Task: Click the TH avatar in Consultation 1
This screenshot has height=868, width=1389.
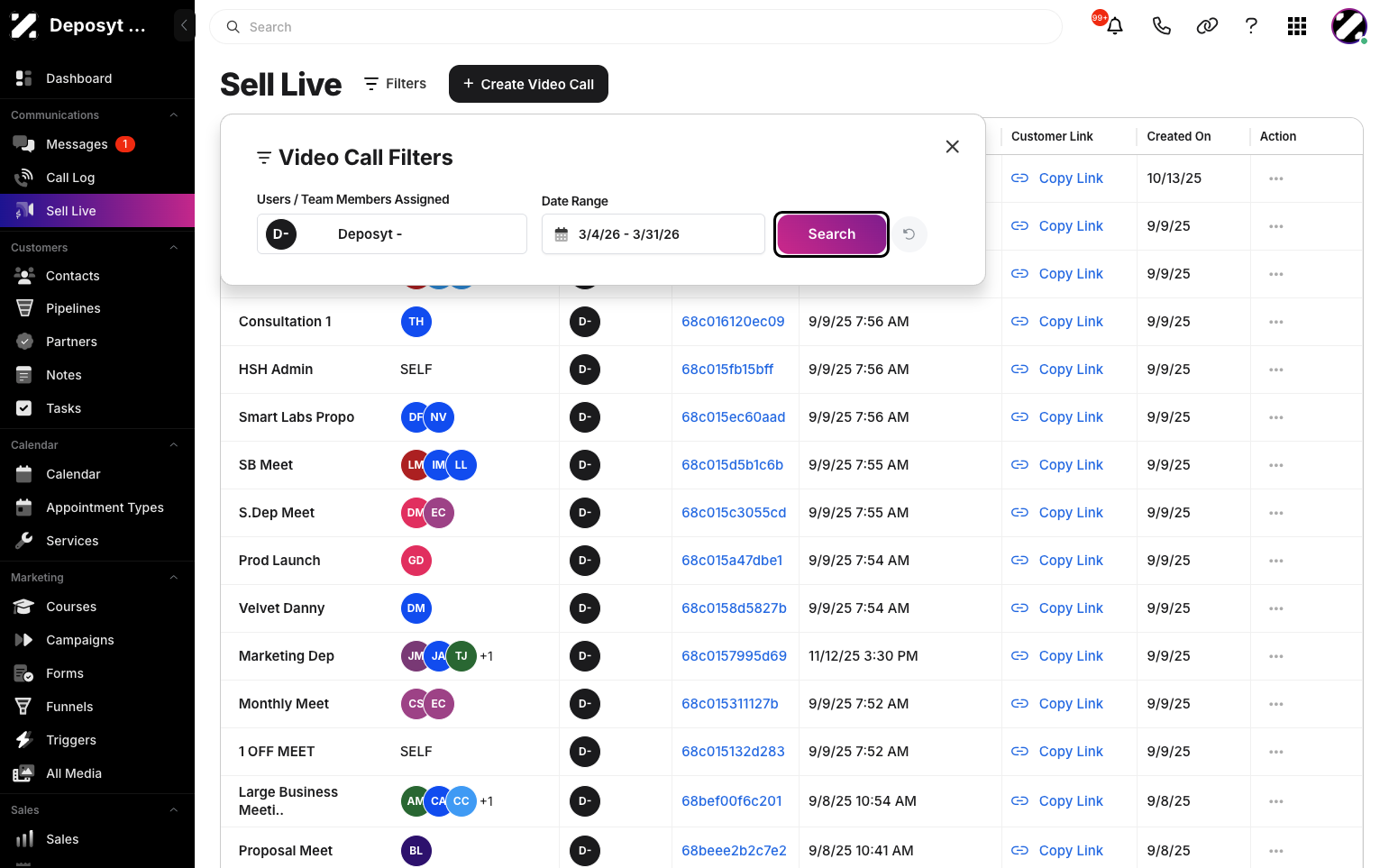Action: pyautogui.click(x=416, y=322)
